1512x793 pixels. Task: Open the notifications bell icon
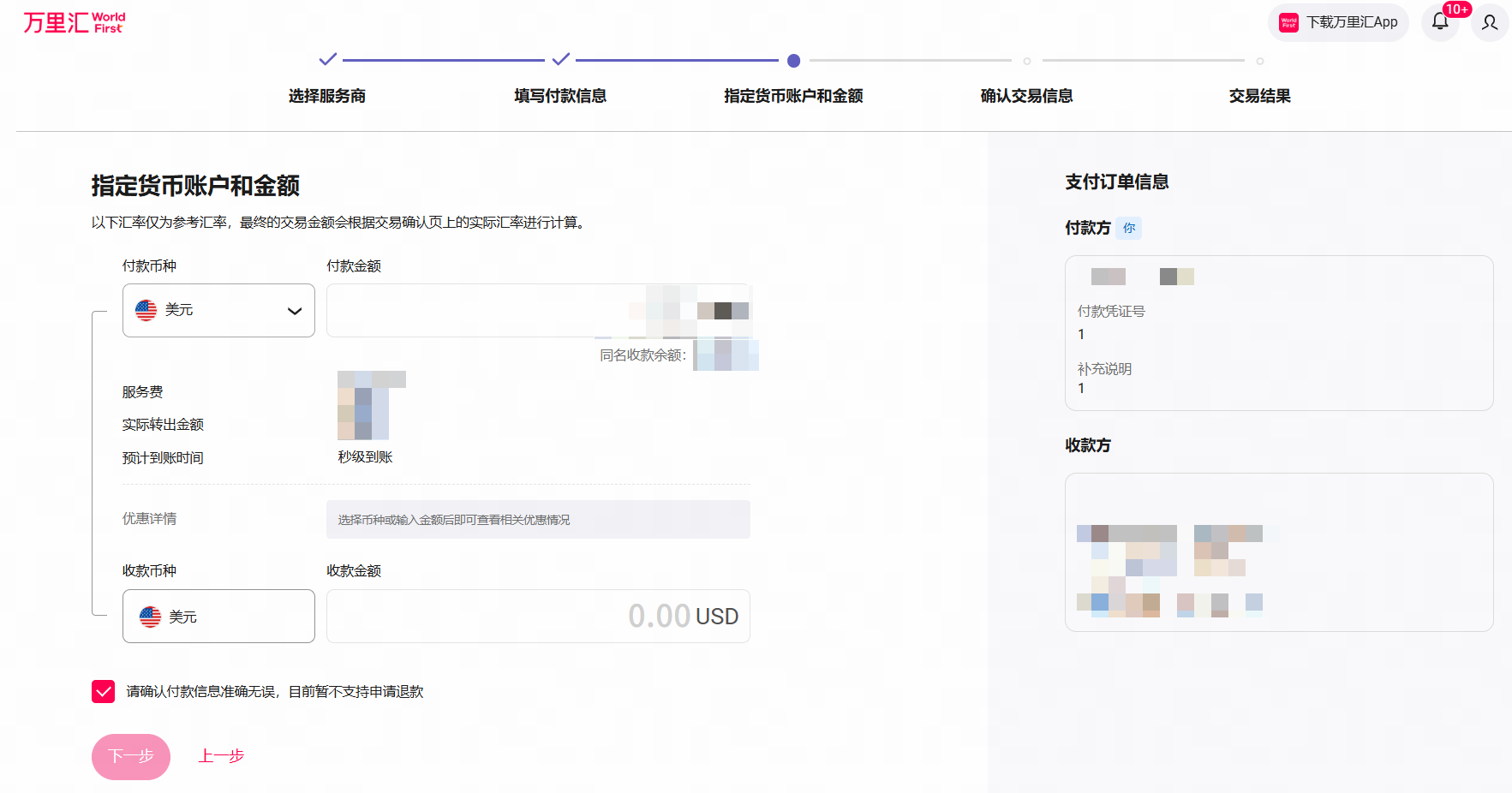click(x=1440, y=22)
